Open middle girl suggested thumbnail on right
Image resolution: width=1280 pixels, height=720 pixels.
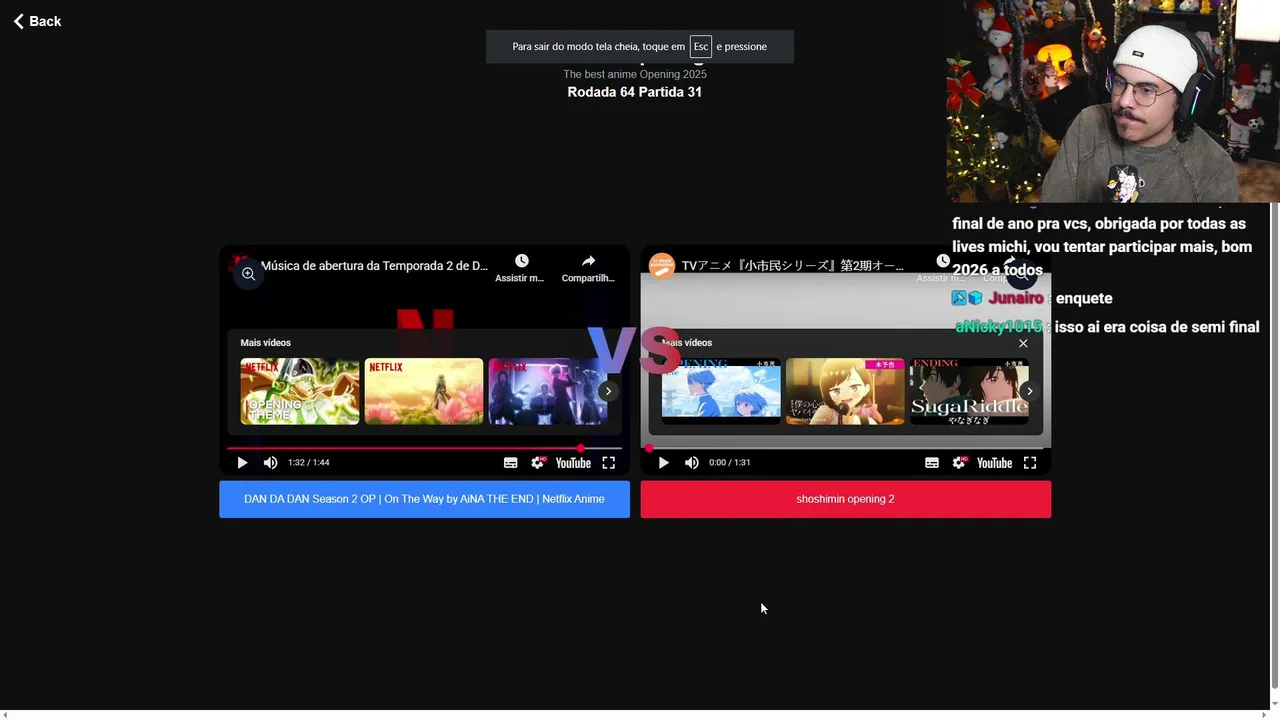845,391
